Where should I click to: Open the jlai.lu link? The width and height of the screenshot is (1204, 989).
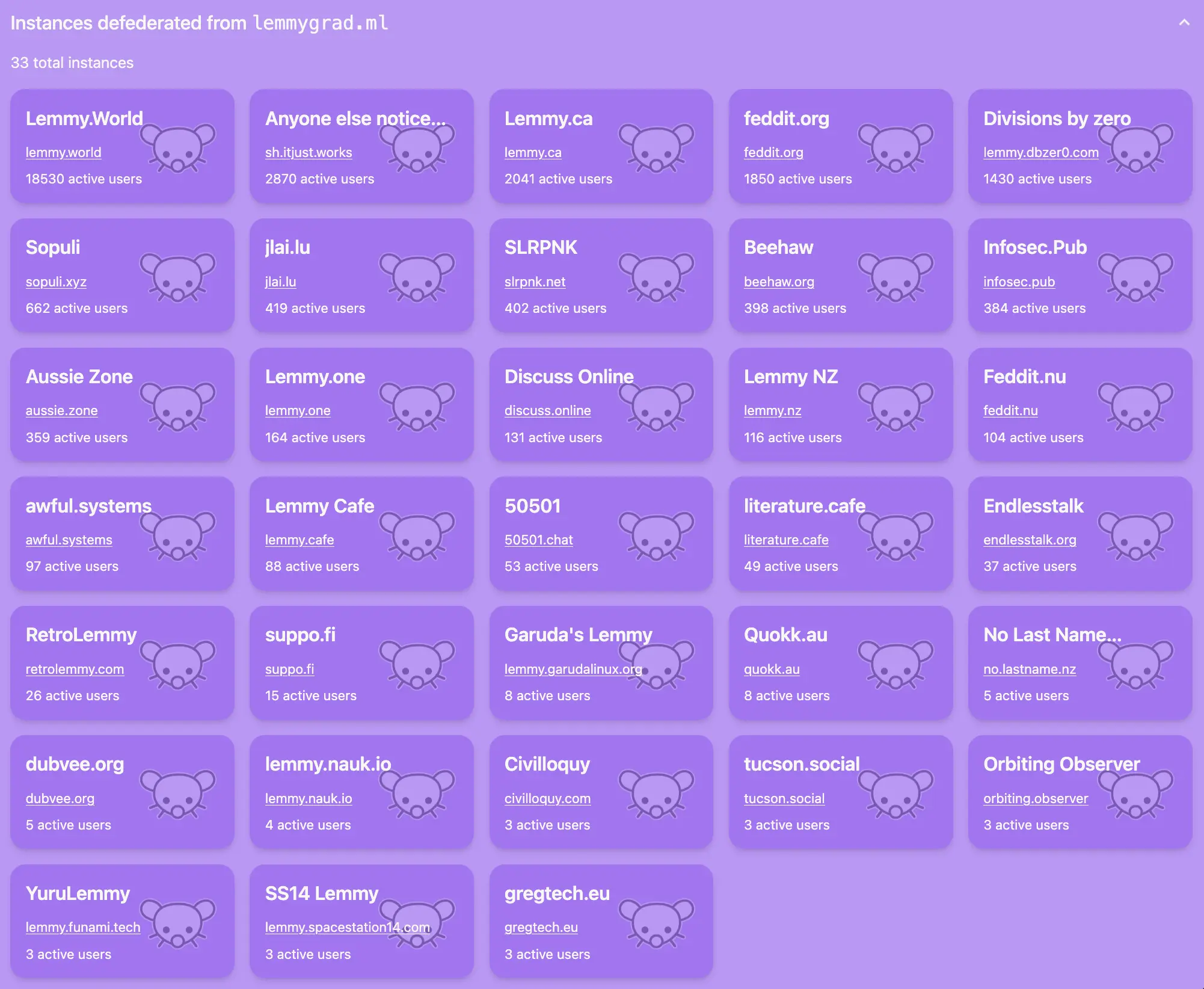tap(280, 282)
